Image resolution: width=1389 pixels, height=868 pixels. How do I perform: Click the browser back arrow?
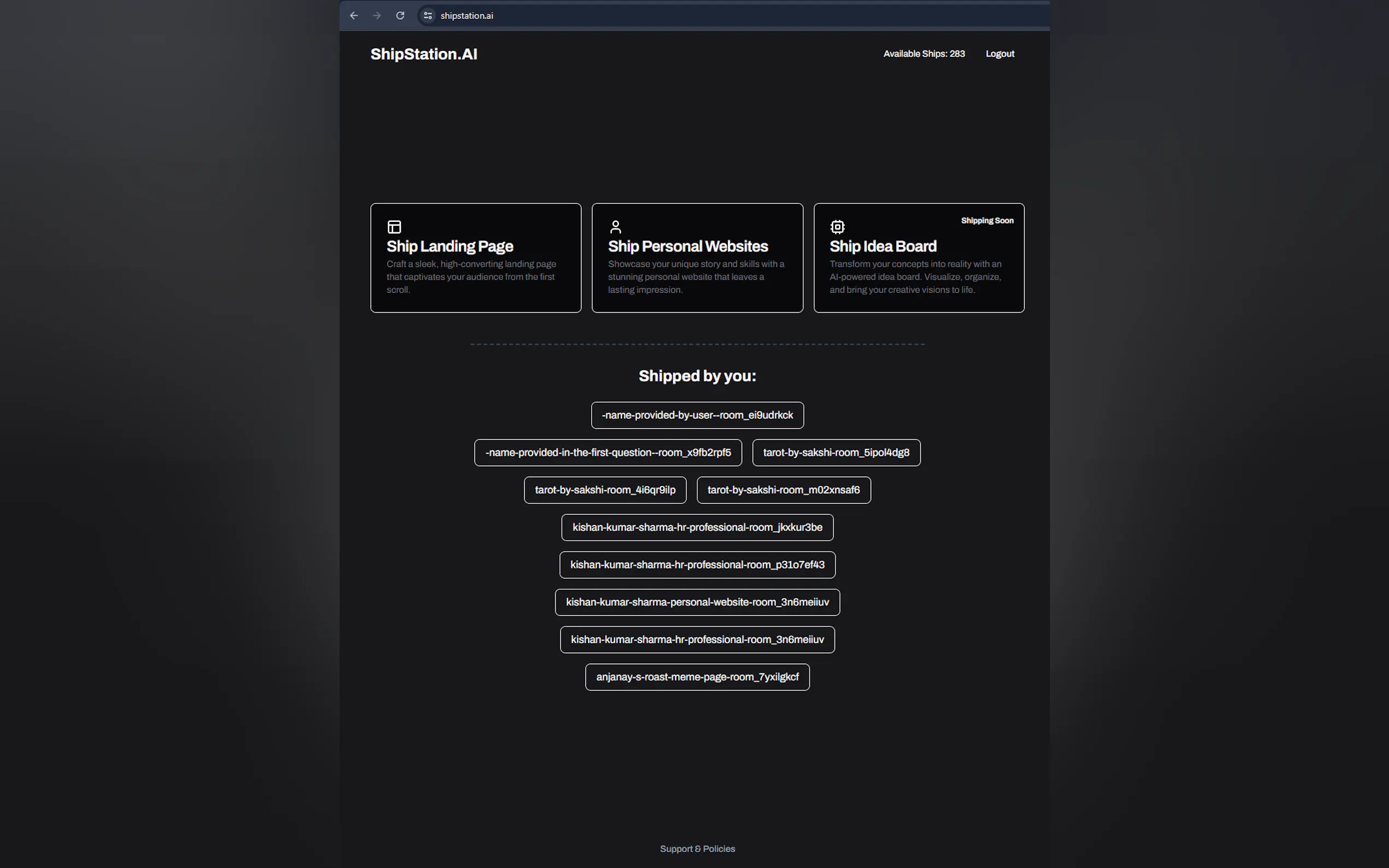pyautogui.click(x=354, y=15)
